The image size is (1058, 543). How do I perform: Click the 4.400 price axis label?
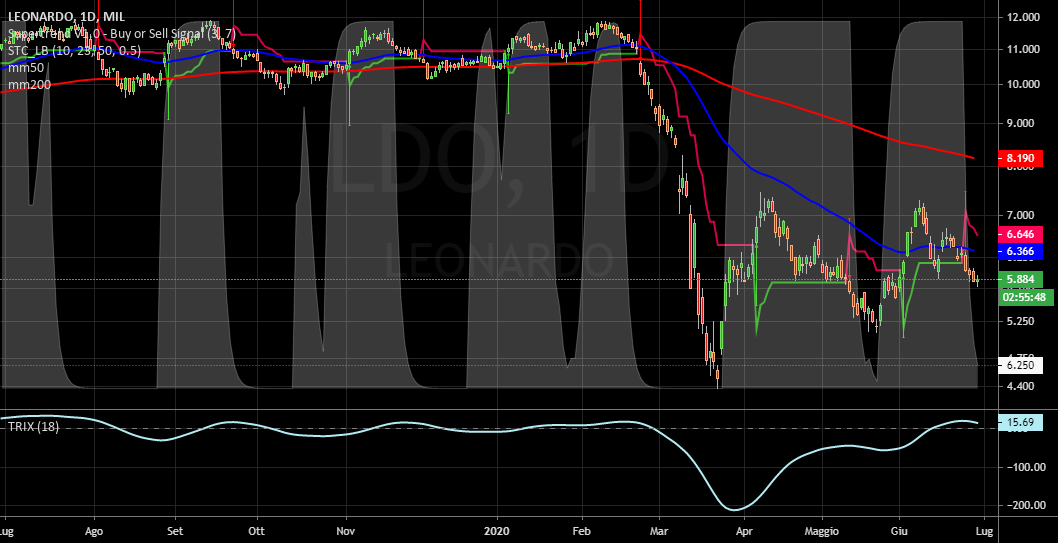pos(1022,387)
